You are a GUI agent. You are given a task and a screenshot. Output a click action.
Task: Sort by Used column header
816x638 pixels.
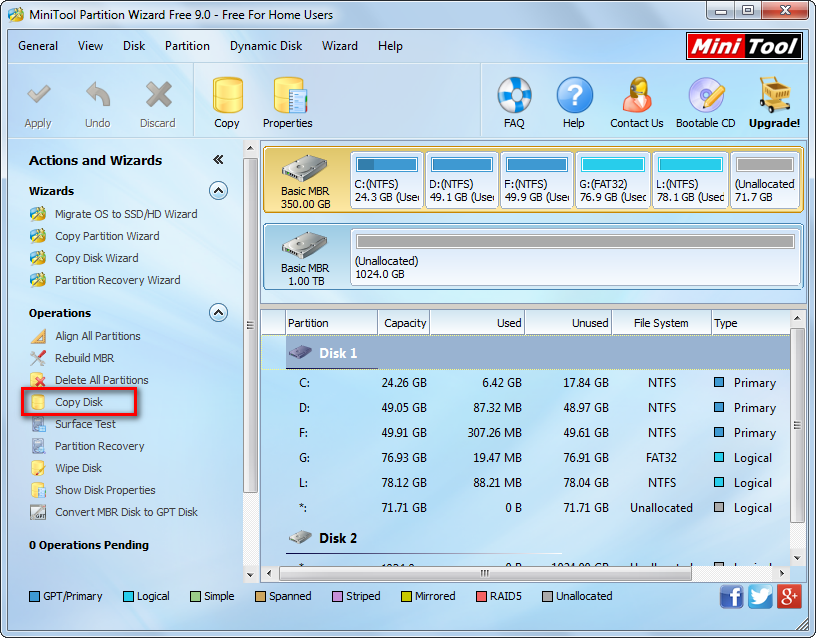[x=477, y=323]
